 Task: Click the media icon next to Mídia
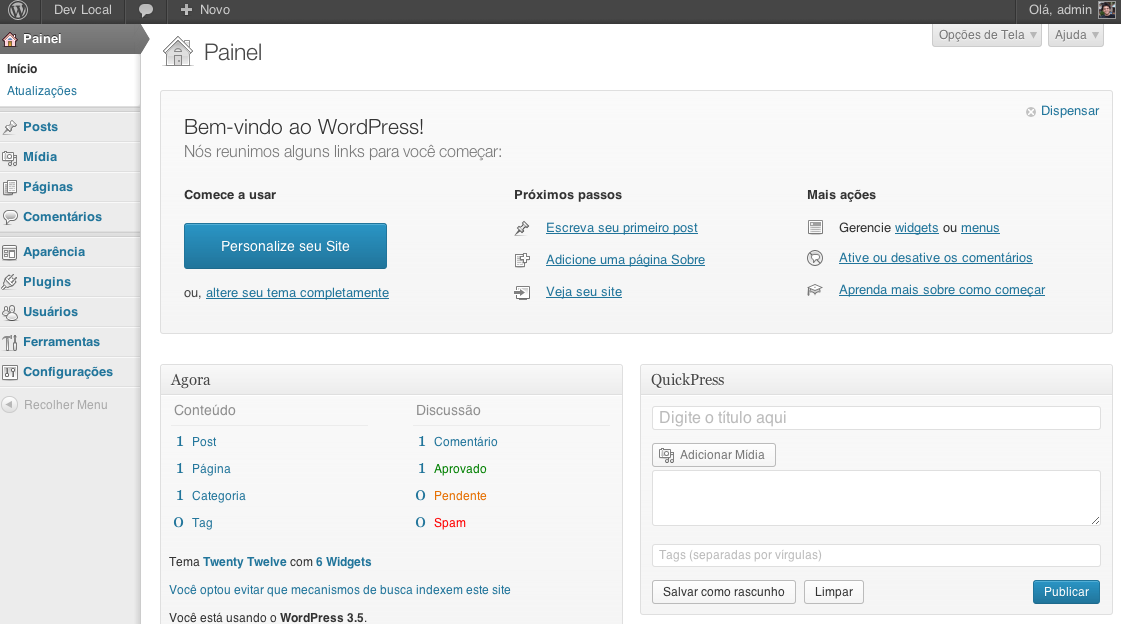[x=10, y=157]
